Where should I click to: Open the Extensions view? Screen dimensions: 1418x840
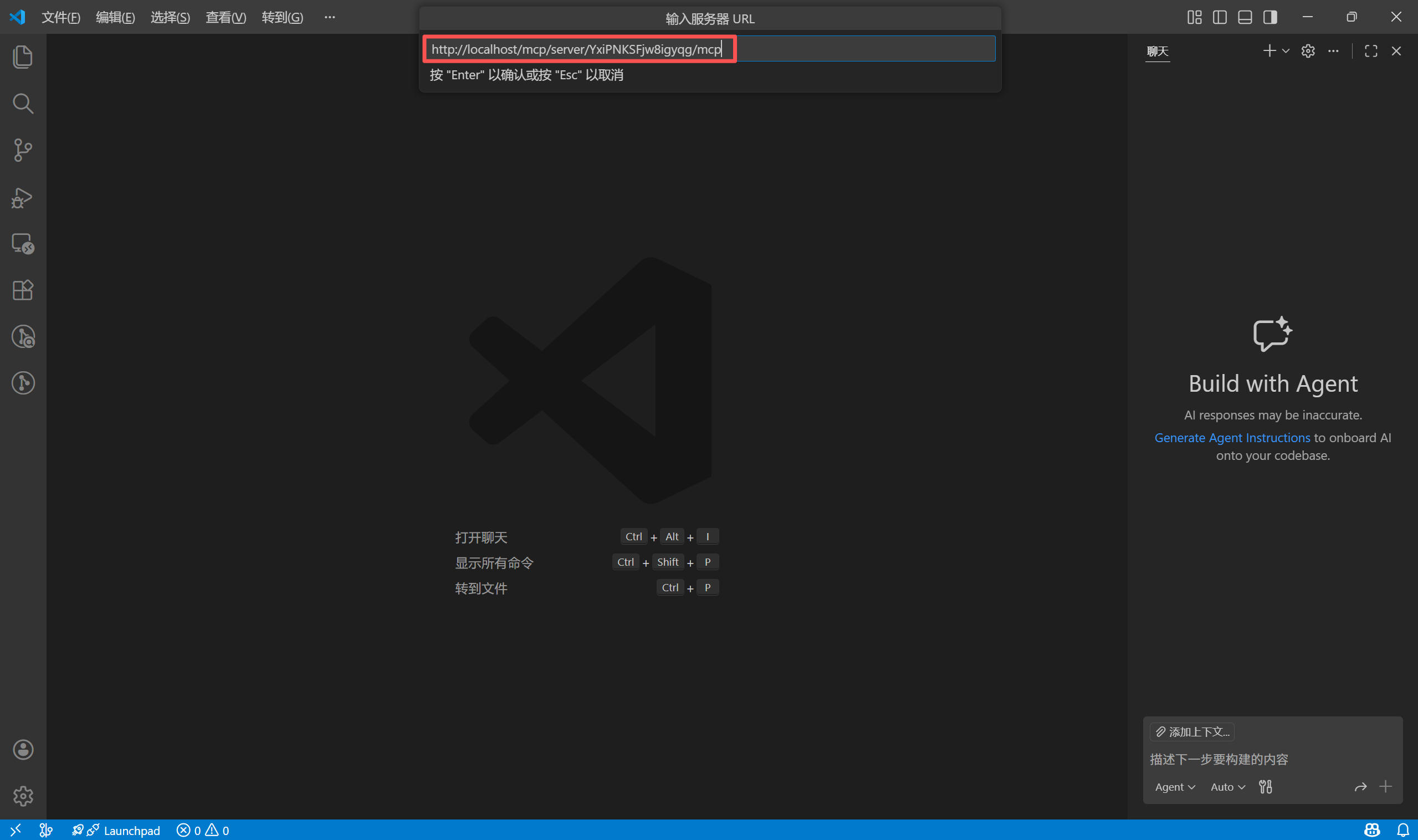[23, 290]
